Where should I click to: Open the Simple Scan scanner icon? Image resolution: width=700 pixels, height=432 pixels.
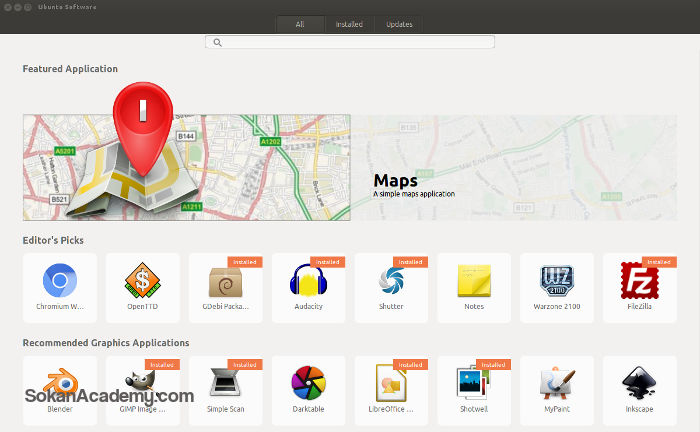click(225, 382)
